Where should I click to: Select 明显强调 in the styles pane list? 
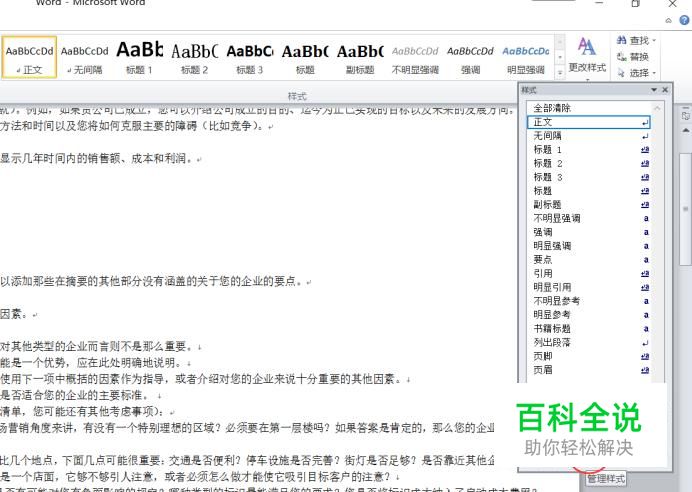589,246
